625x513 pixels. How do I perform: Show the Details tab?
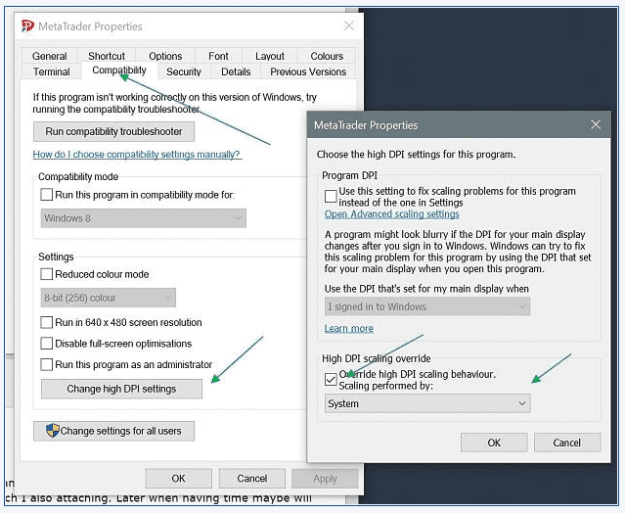pyautogui.click(x=236, y=72)
